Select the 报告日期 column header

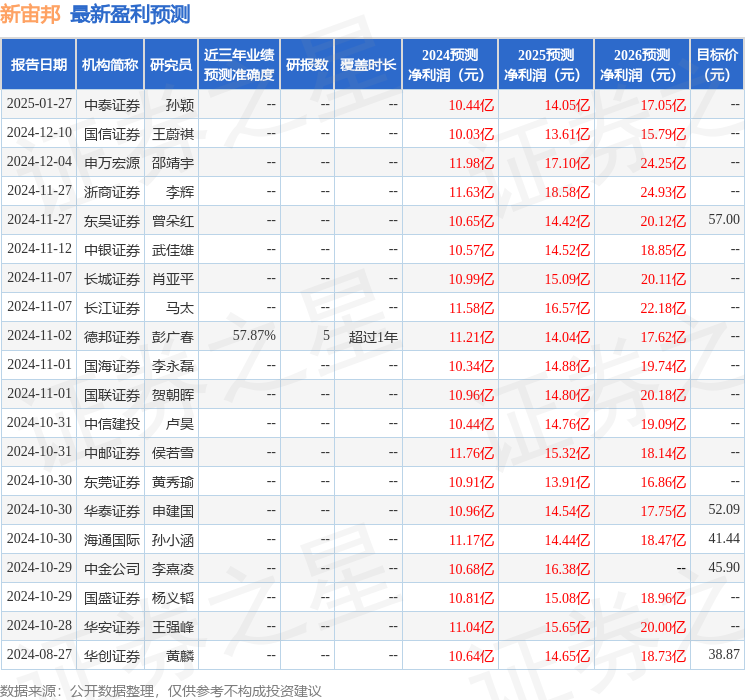[x=39, y=65]
